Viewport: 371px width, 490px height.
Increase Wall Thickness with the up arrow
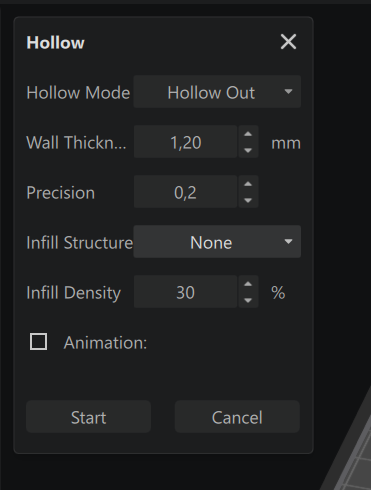tap(248, 134)
